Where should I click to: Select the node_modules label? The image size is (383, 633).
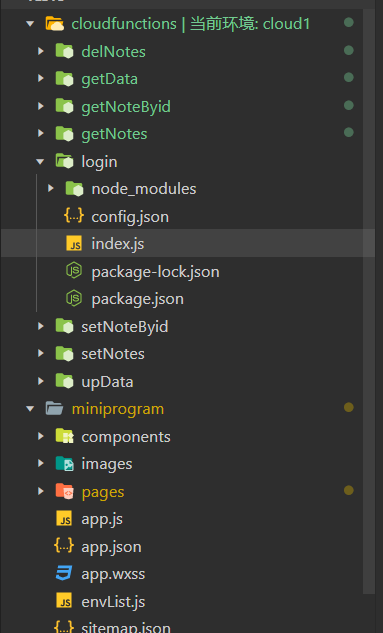pos(144,189)
